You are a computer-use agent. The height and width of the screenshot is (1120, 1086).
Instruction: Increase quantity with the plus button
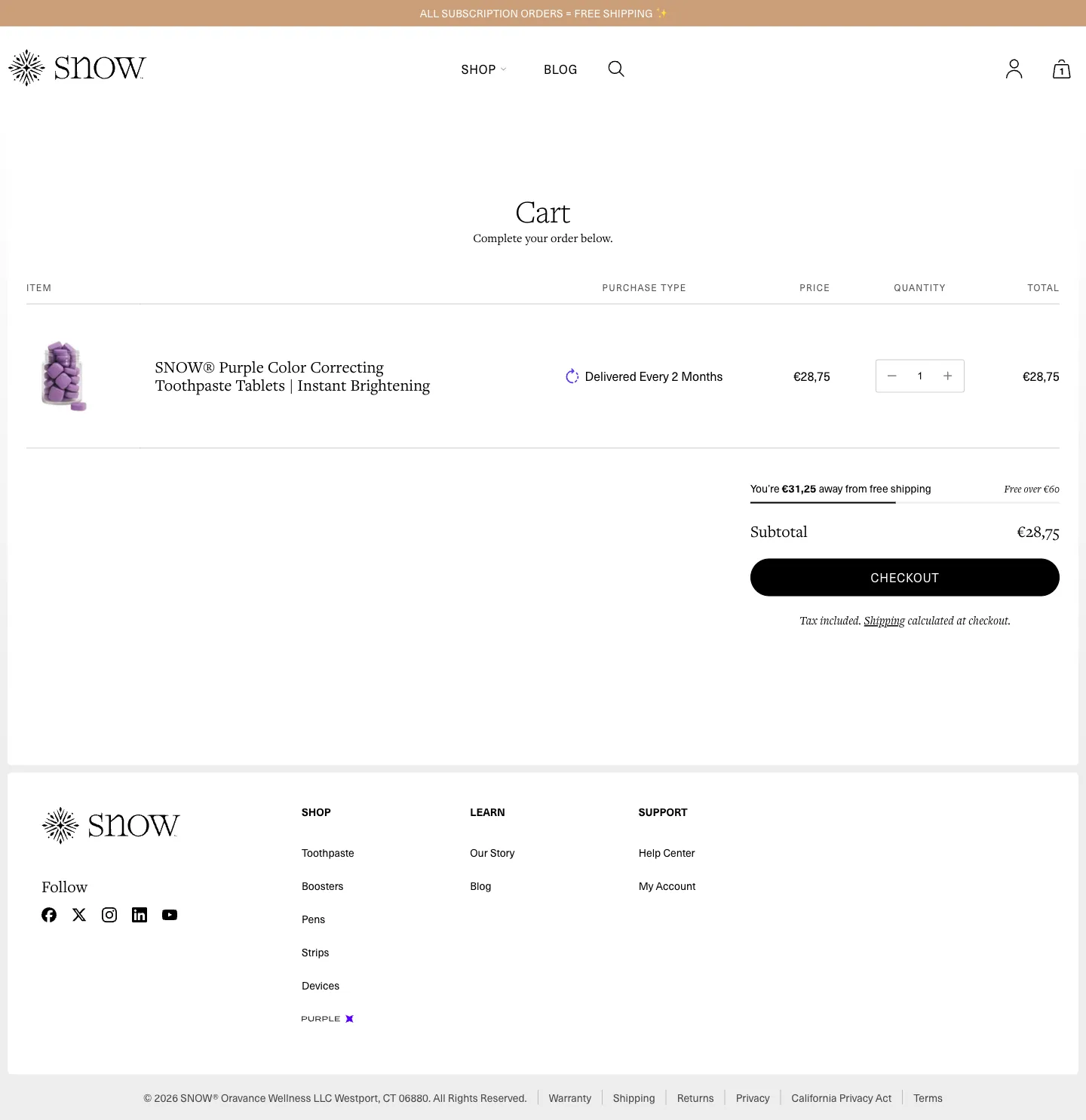pos(948,376)
